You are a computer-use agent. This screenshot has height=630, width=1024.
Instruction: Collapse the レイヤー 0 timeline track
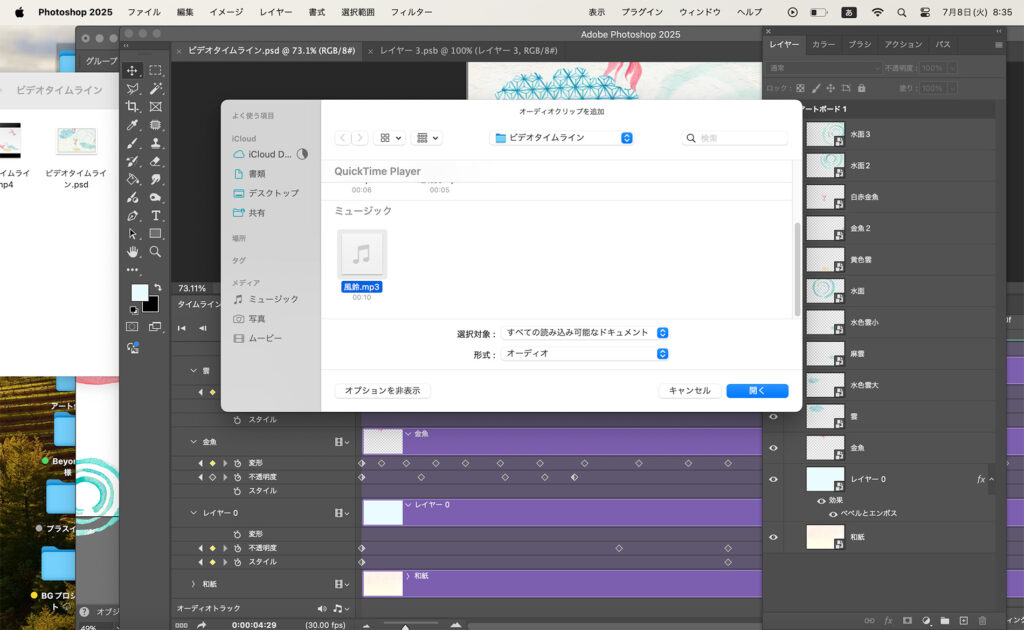coord(193,513)
